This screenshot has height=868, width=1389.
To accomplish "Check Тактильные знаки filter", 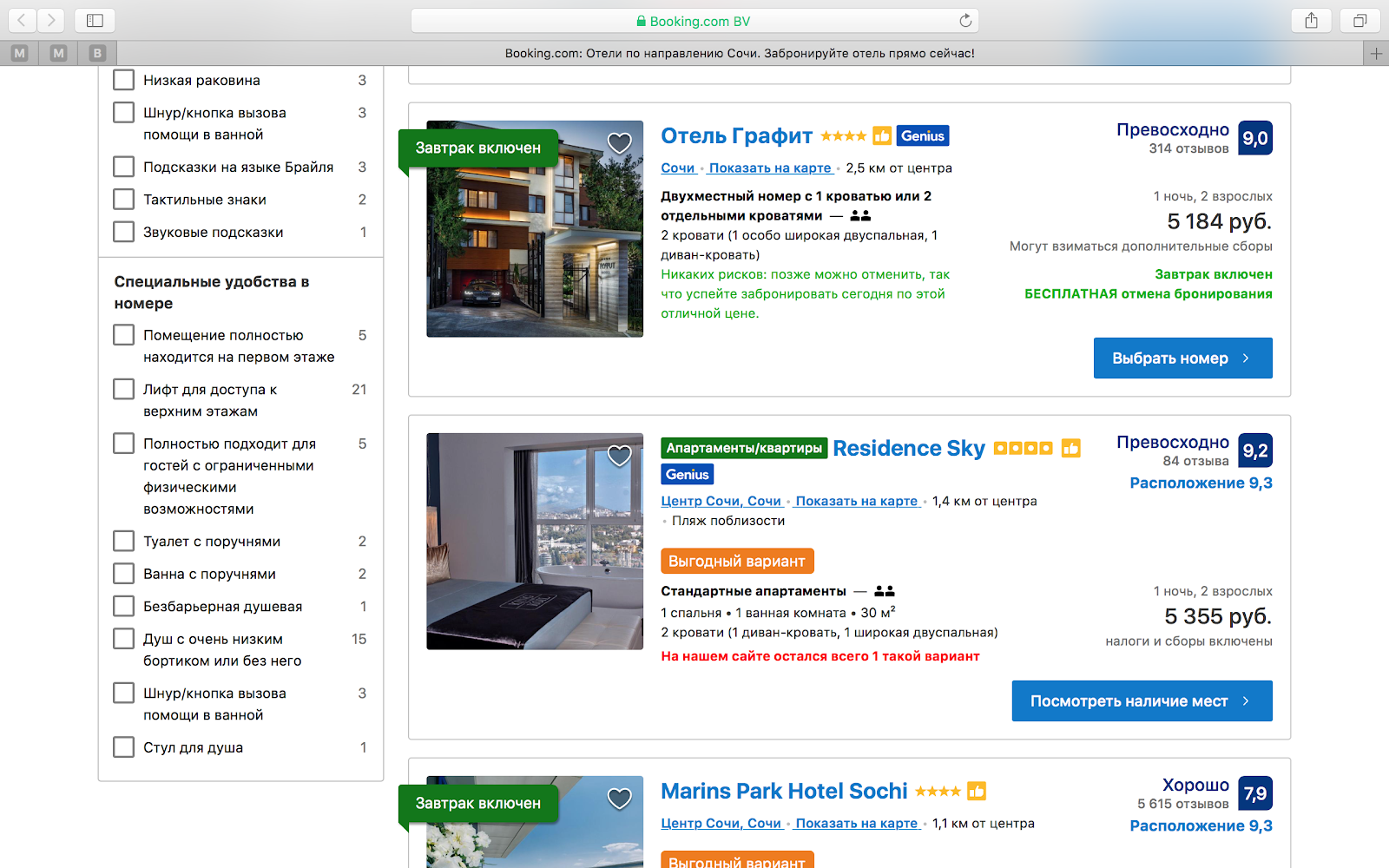I will (x=124, y=200).
